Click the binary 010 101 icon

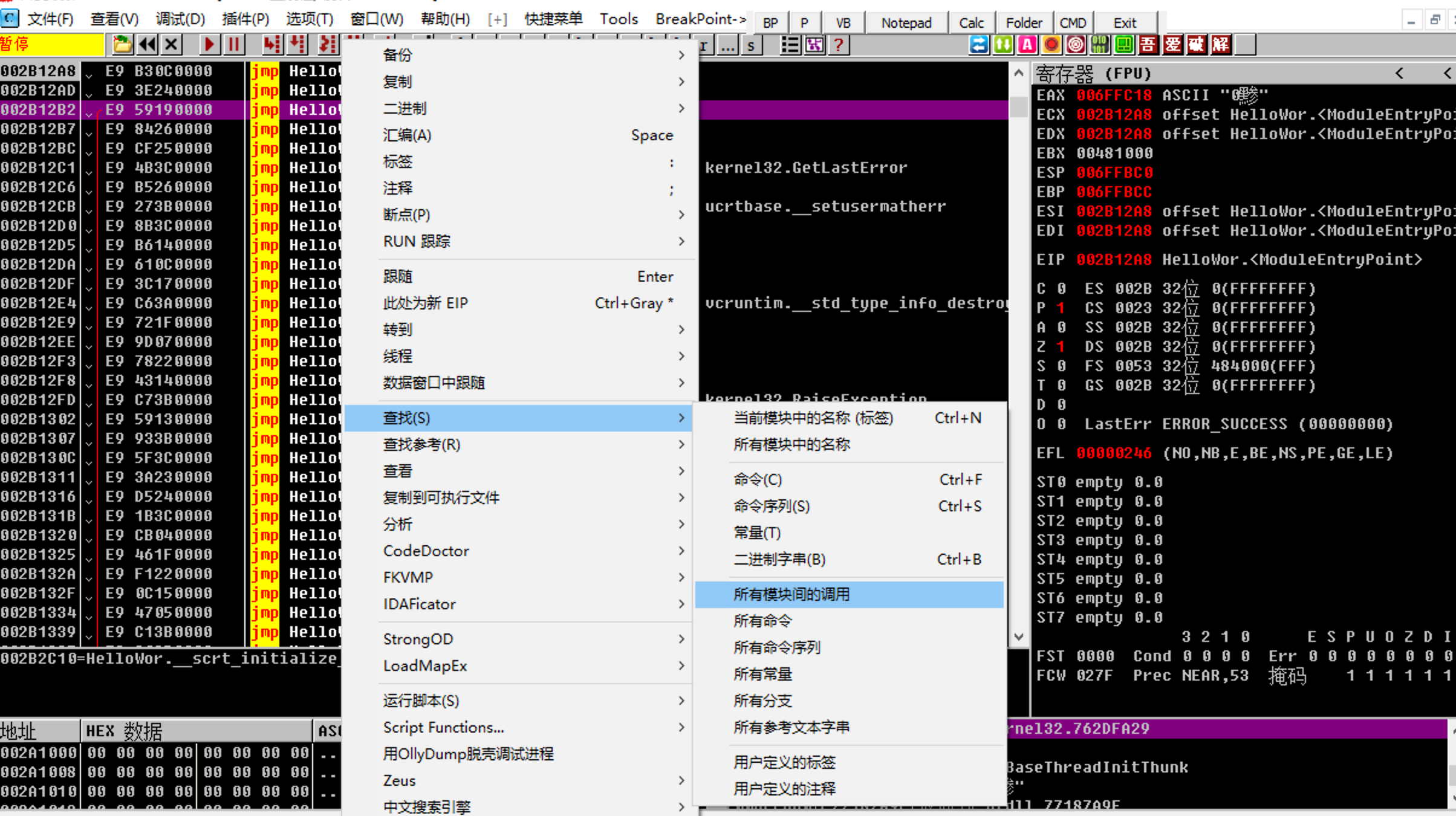pyautogui.click(x=1100, y=45)
